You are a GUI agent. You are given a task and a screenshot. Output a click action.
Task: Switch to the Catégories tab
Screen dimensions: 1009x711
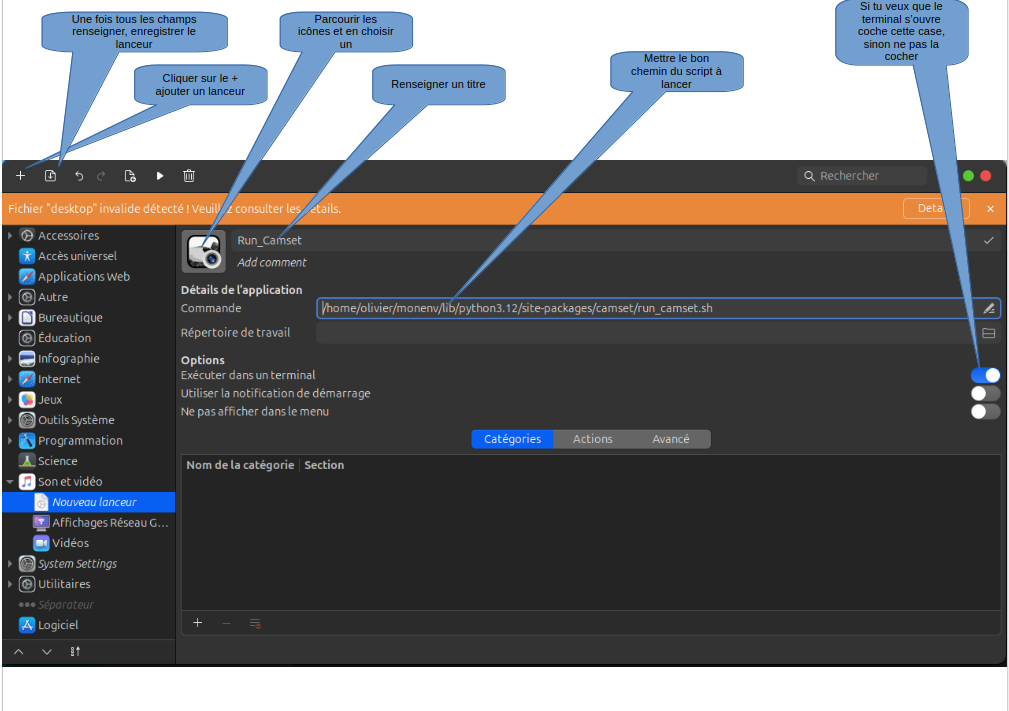tap(512, 439)
